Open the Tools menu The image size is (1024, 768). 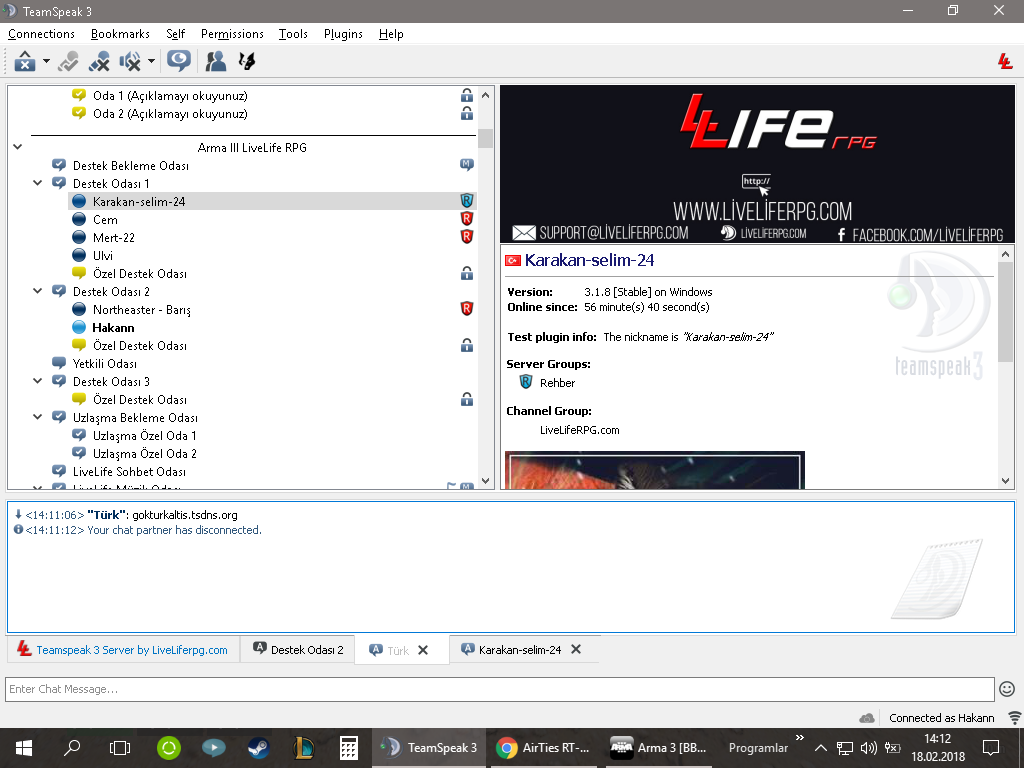[293, 34]
